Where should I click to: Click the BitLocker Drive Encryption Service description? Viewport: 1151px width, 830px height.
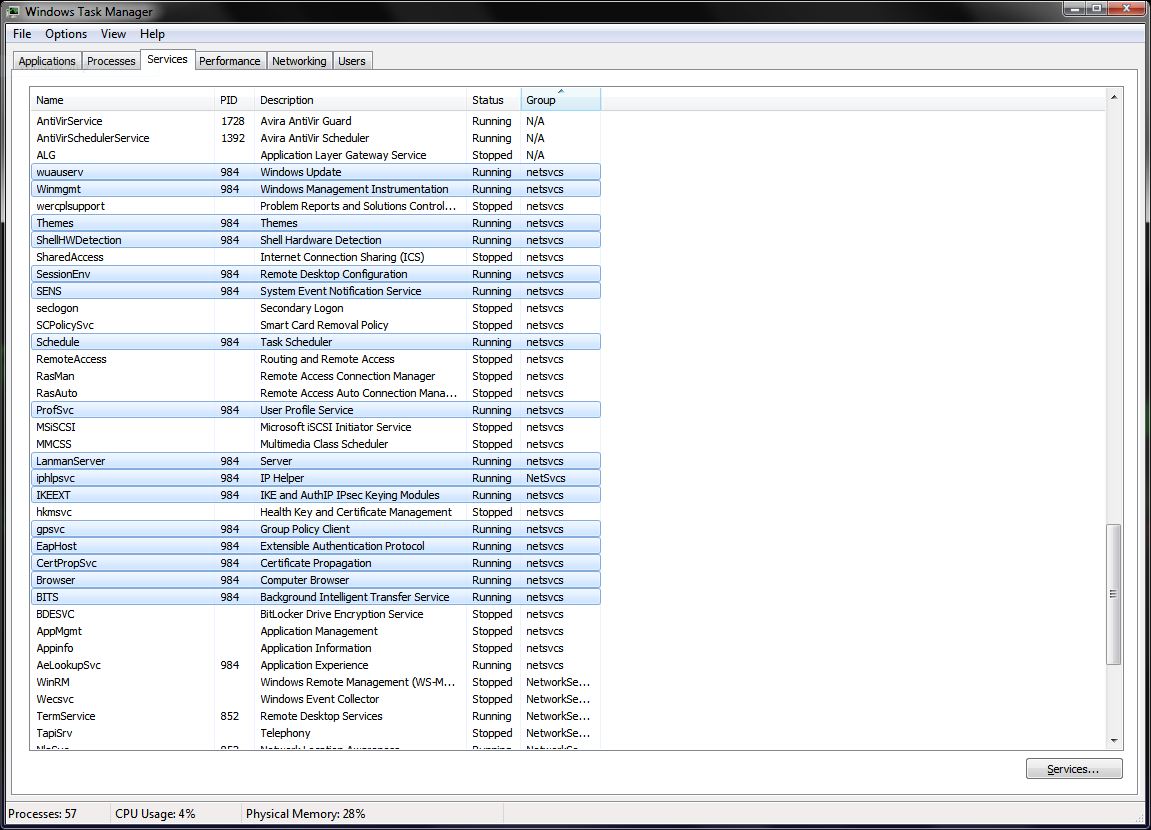click(x=341, y=614)
